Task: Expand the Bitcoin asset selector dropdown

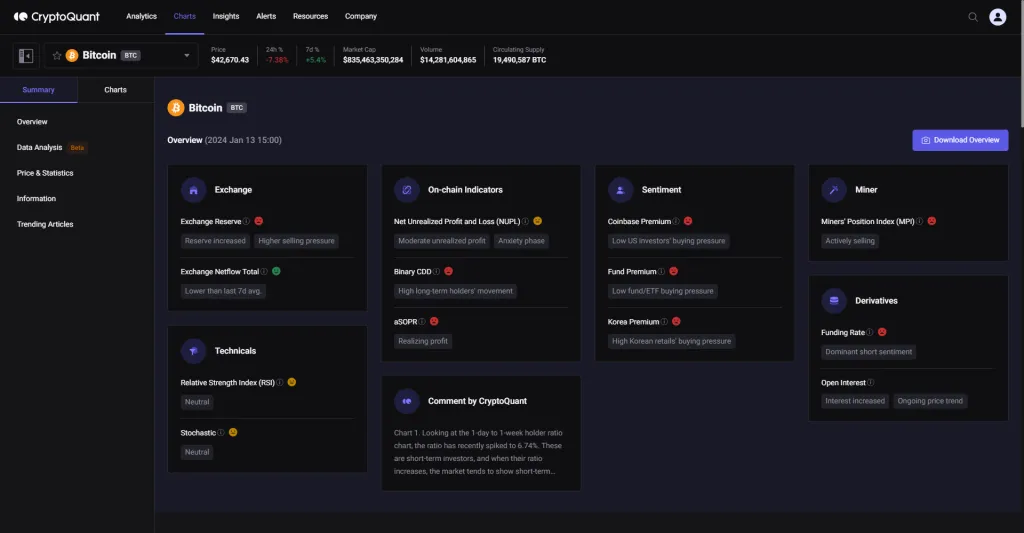Action: [186, 56]
